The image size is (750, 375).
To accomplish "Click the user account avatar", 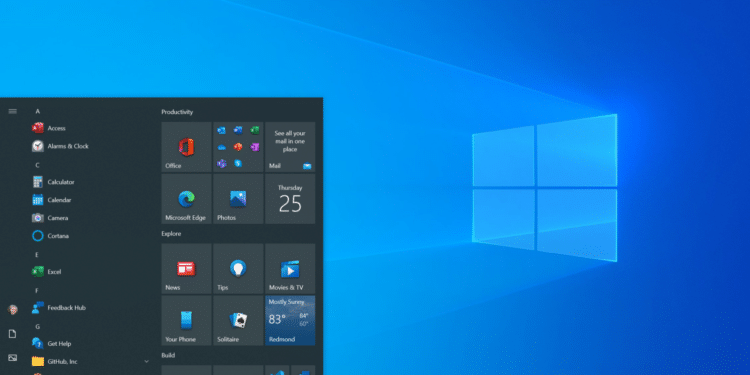I will pos(12,309).
